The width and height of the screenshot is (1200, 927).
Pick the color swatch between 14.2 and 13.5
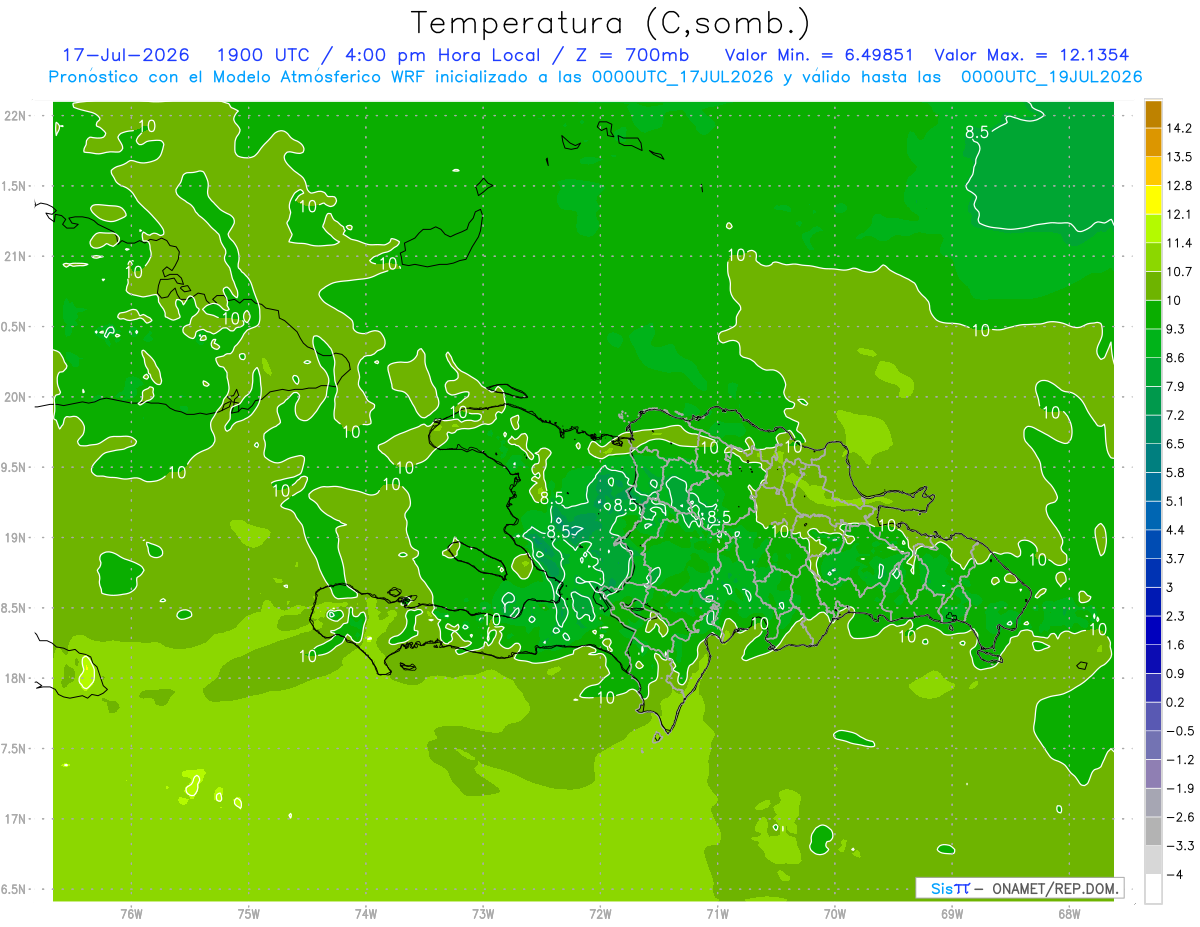click(1153, 143)
